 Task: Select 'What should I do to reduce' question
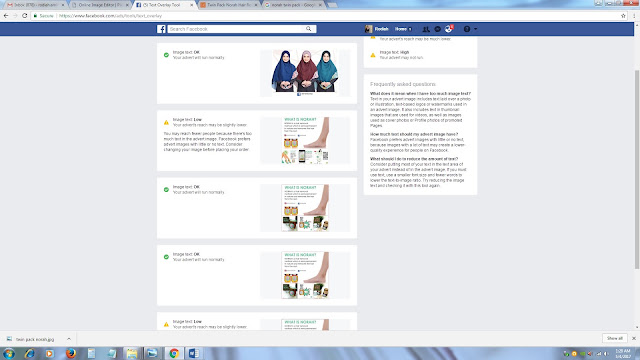(x=414, y=159)
